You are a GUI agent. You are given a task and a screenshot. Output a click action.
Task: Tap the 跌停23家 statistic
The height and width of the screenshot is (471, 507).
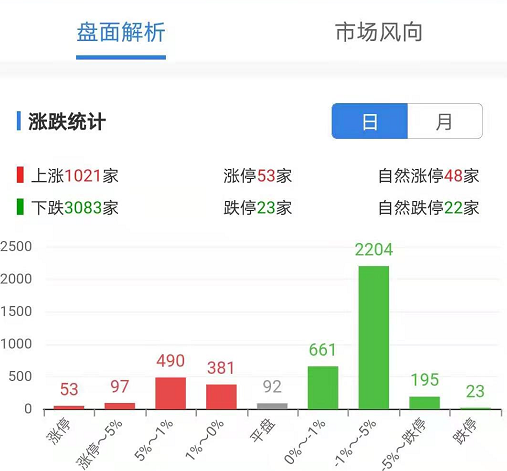(x=258, y=208)
